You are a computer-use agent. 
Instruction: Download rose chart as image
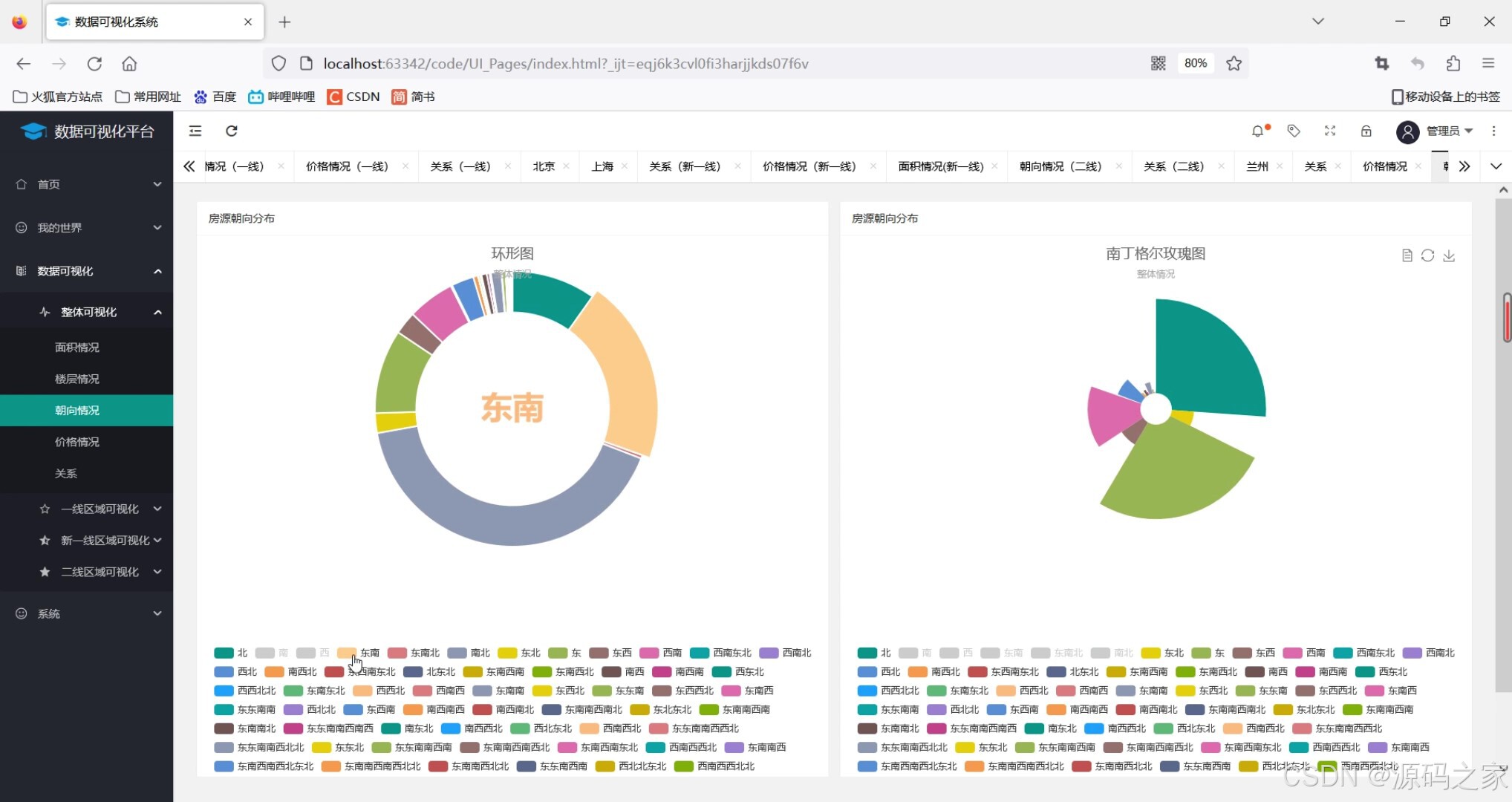[x=1449, y=256]
